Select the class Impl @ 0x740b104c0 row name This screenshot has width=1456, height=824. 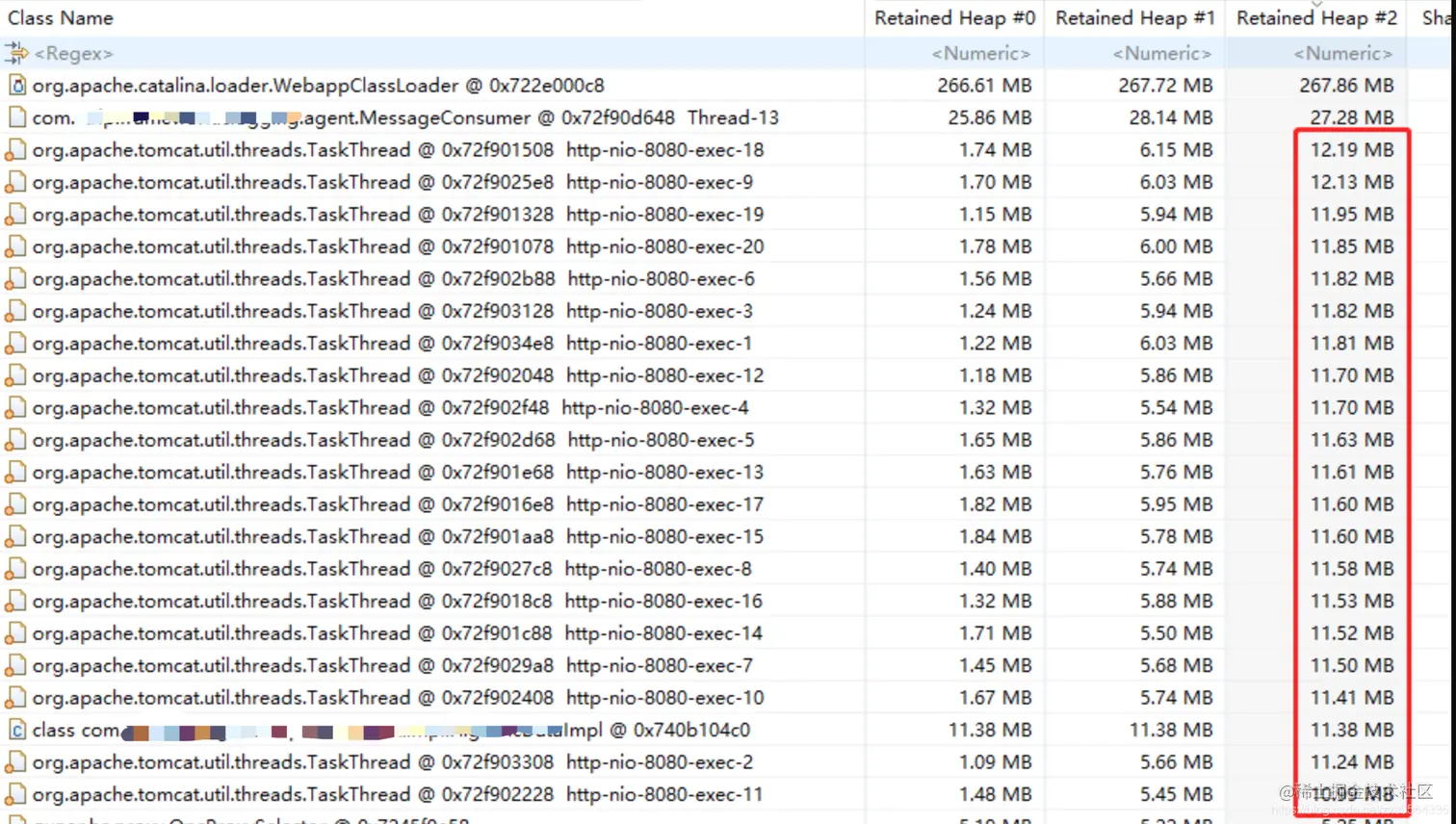(x=391, y=731)
